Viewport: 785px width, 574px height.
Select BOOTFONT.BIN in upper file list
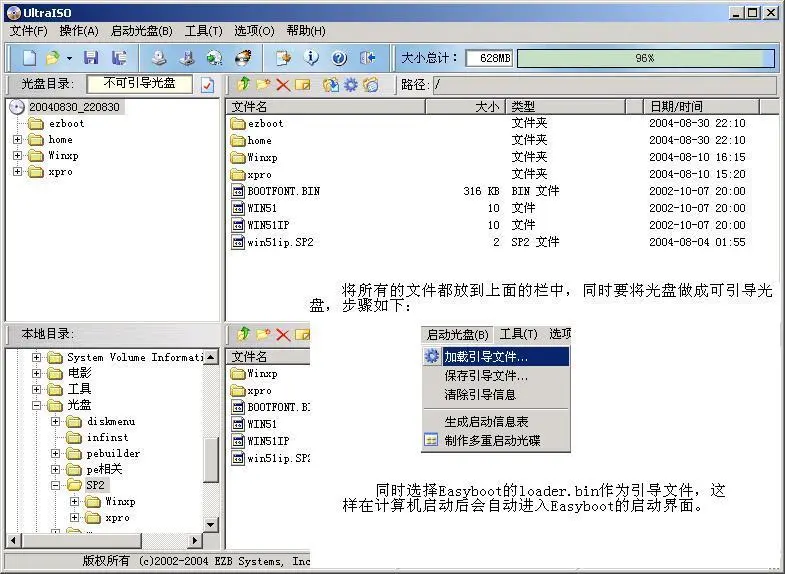tap(276, 191)
